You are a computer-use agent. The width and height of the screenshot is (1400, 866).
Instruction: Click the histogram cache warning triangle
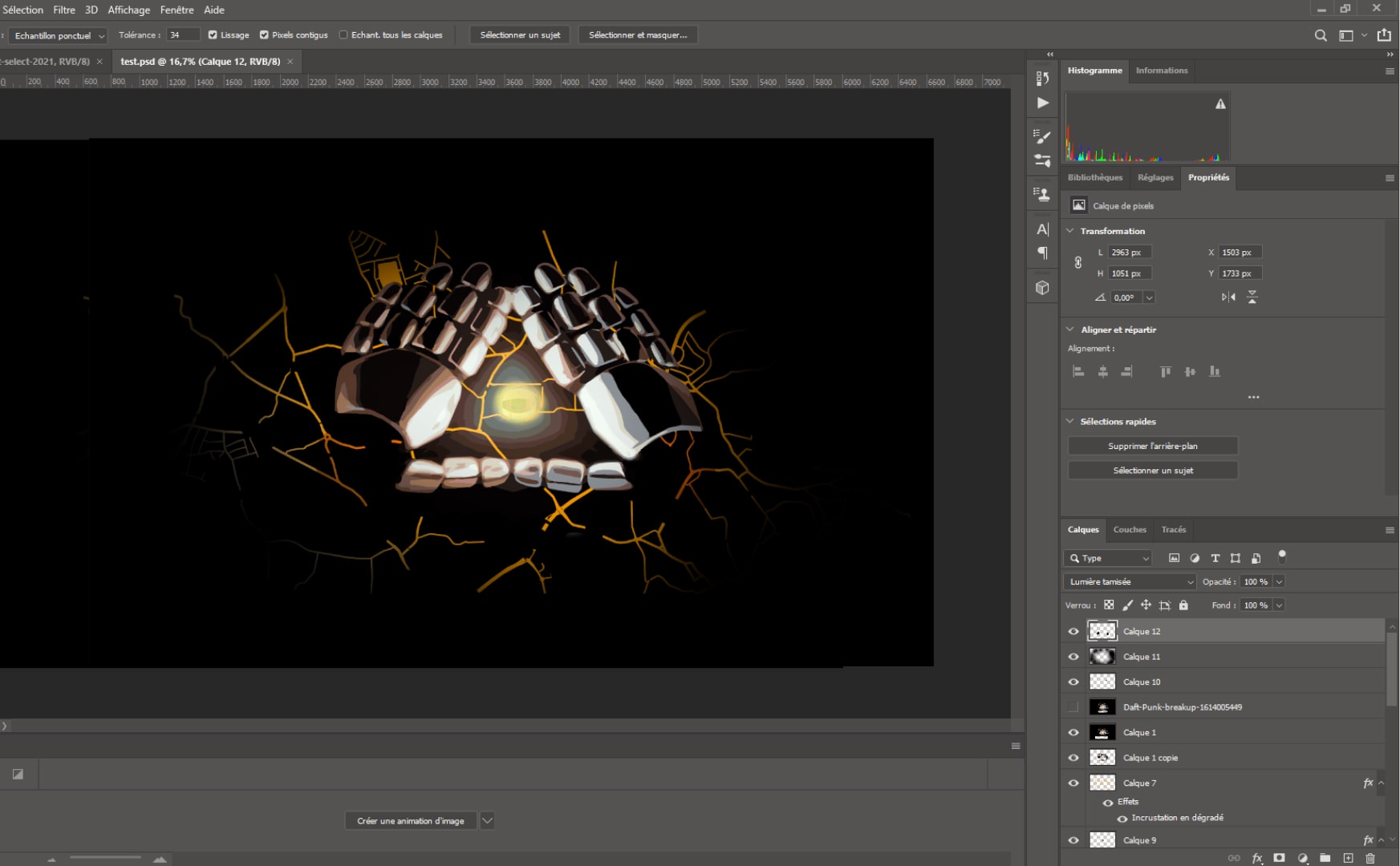coord(1220,103)
